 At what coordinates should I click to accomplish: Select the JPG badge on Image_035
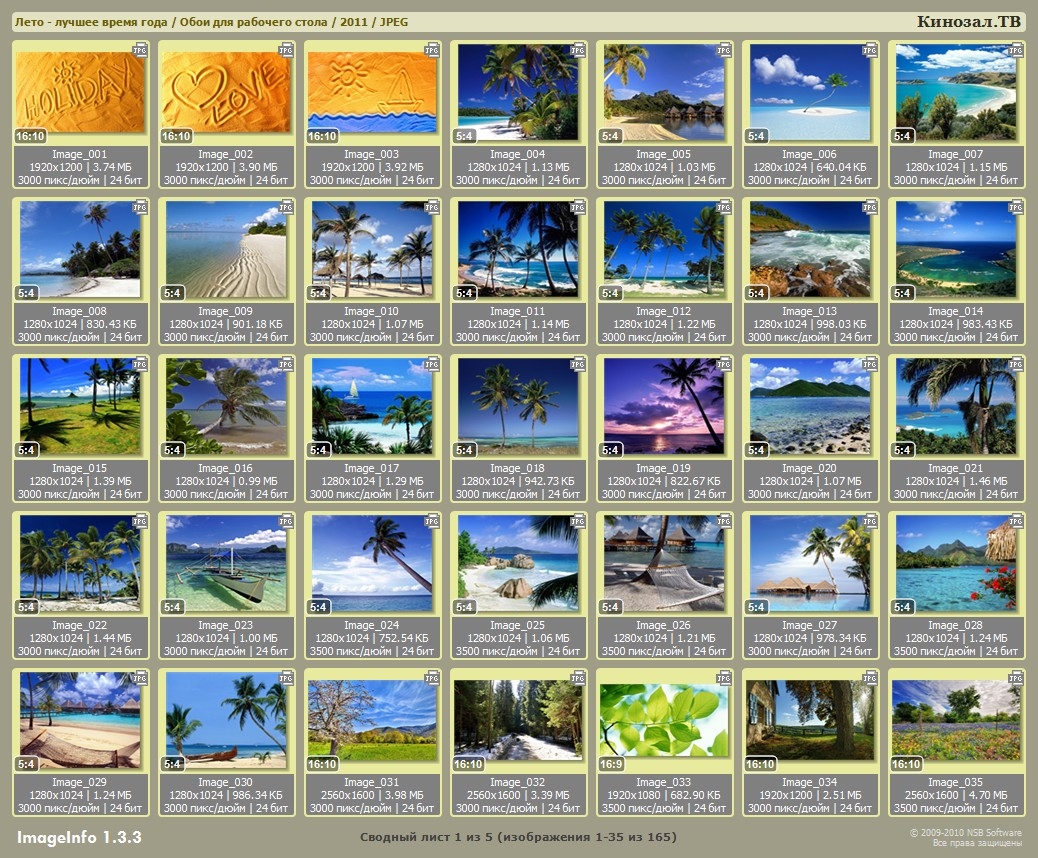click(x=1016, y=678)
